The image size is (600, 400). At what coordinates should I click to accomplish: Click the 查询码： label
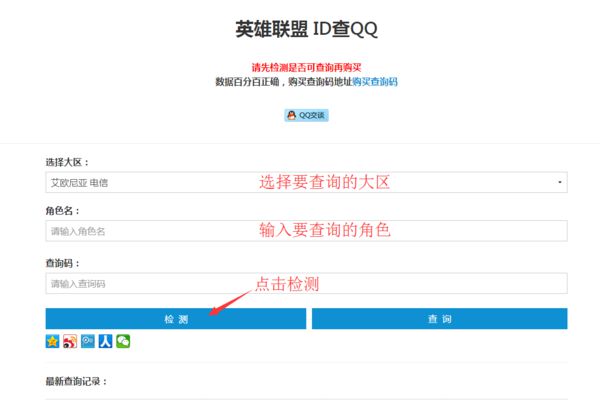[62, 263]
